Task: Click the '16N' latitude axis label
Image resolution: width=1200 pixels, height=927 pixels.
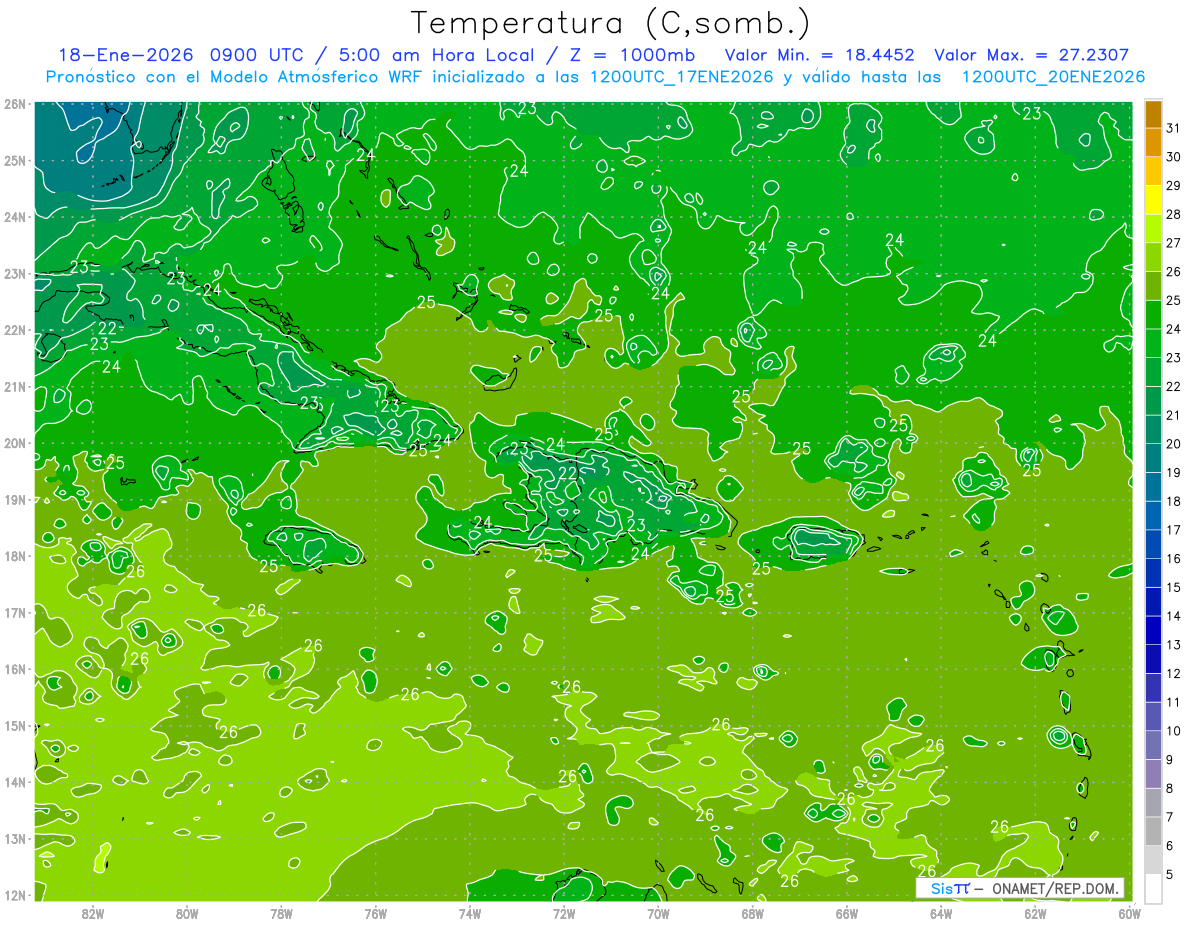Action: tap(15, 669)
